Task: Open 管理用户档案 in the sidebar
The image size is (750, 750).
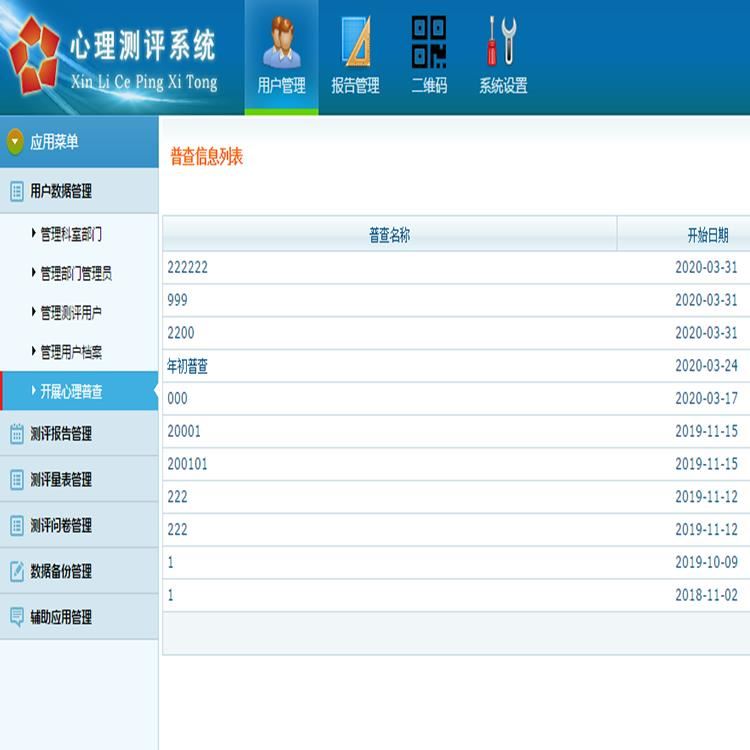Action: (x=71, y=353)
